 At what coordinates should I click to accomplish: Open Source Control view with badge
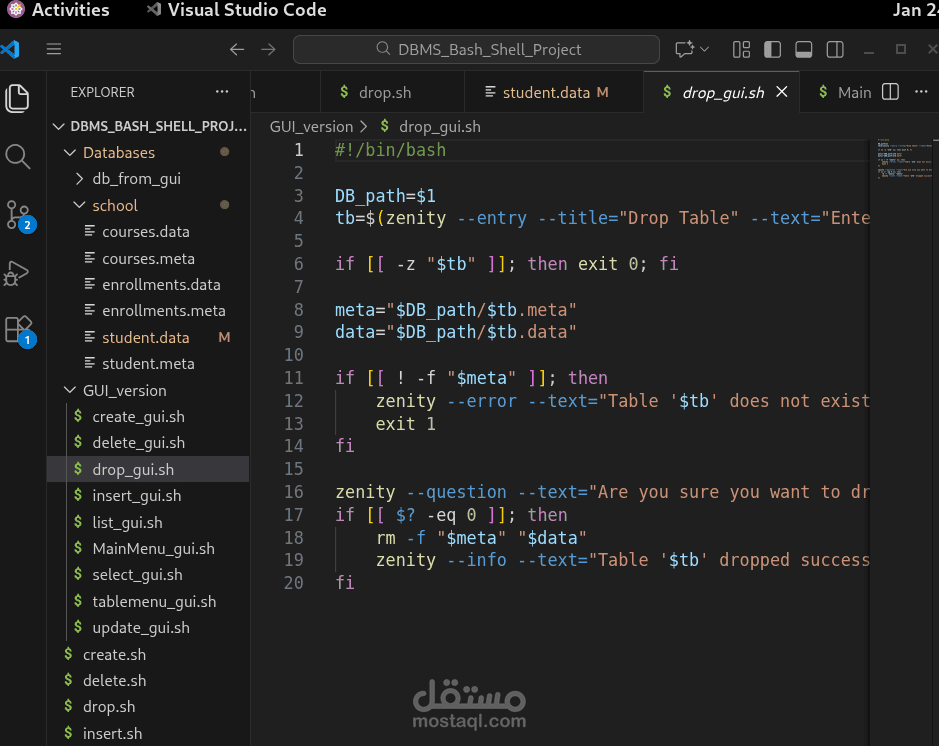tap(18, 214)
